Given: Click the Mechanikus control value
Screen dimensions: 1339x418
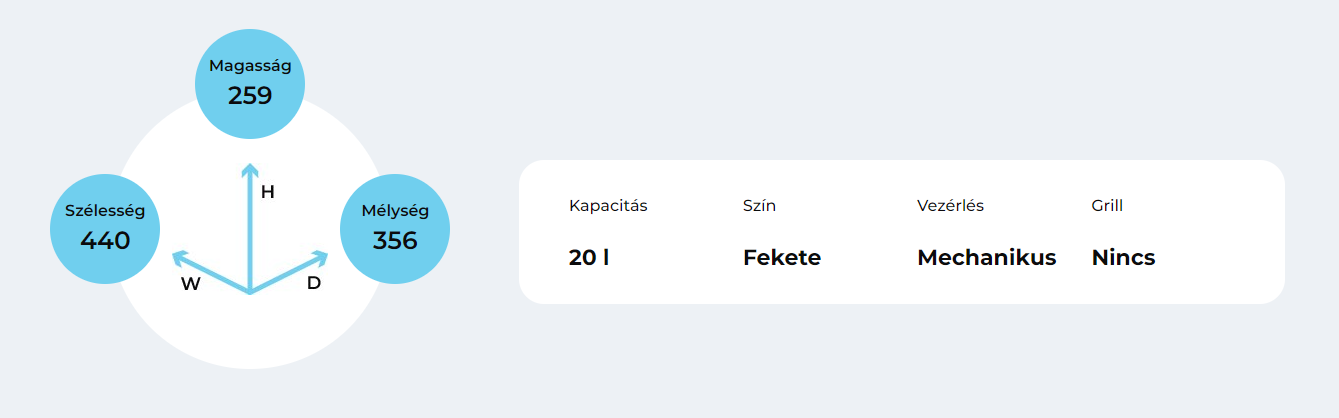Looking at the screenshot, I should (987, 257).
